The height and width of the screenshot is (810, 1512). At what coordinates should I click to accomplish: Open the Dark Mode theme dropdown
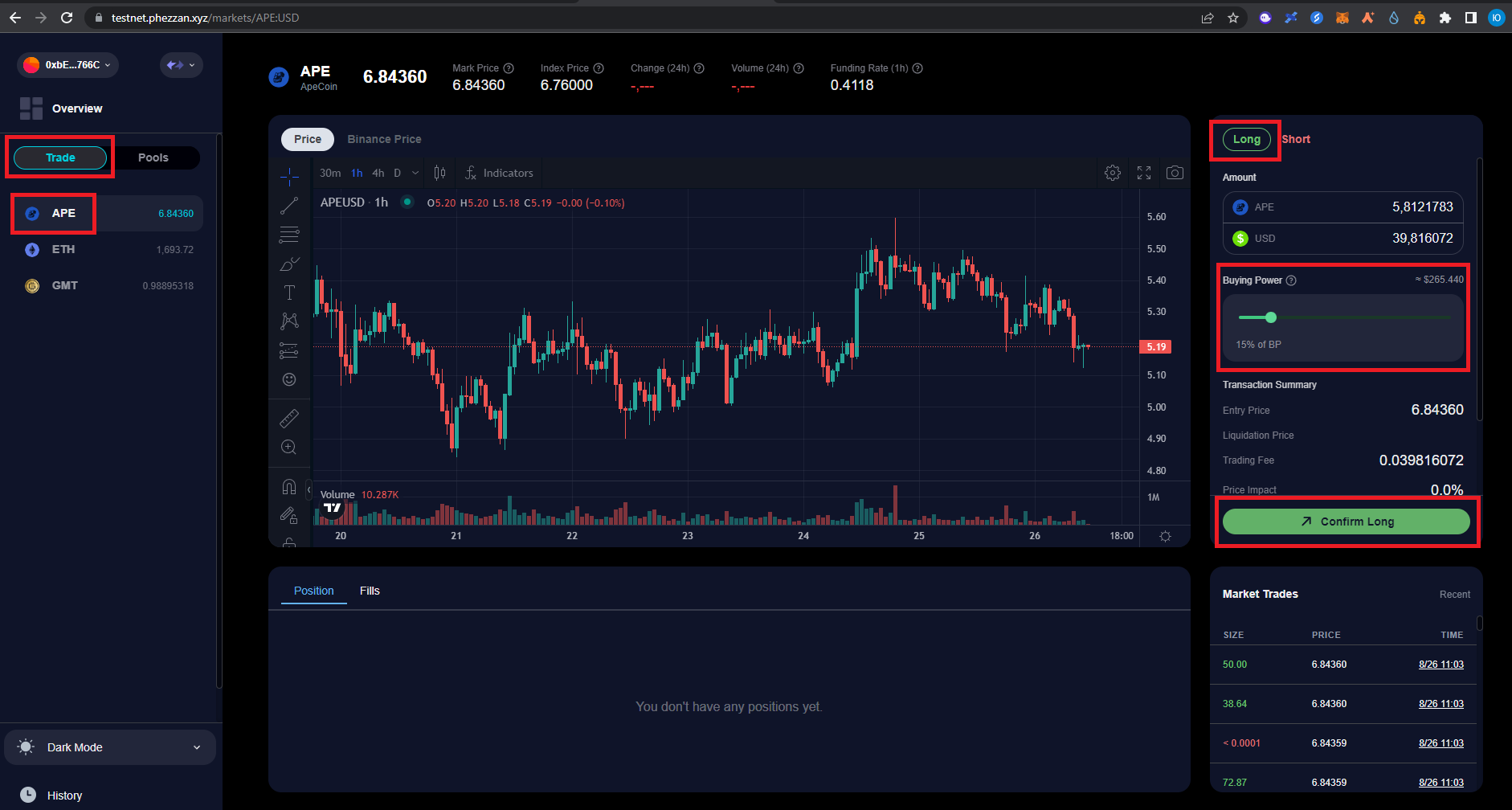pyautogui.click(x=110, y=747)
